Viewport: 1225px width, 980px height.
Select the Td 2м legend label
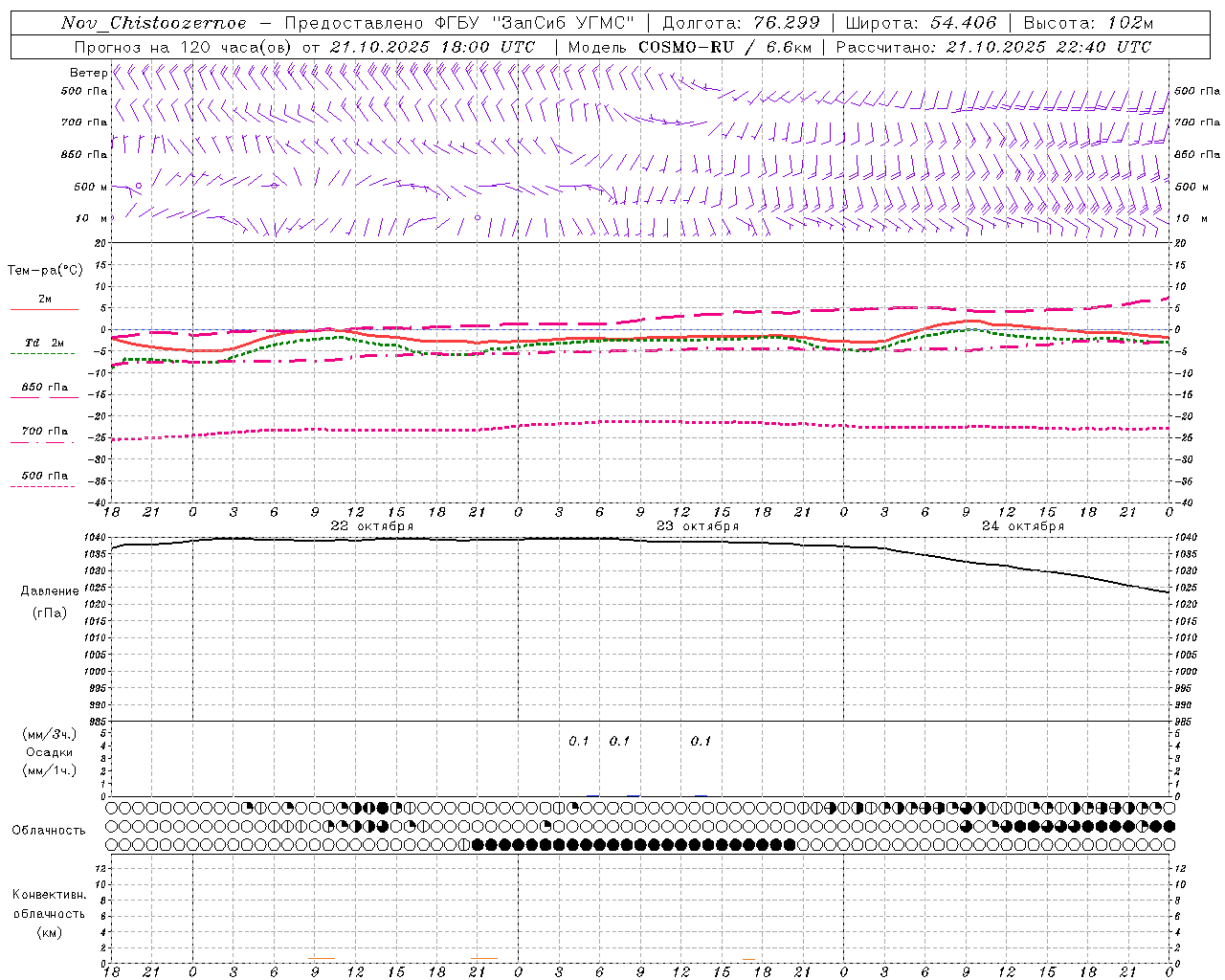tap(44, 343)
